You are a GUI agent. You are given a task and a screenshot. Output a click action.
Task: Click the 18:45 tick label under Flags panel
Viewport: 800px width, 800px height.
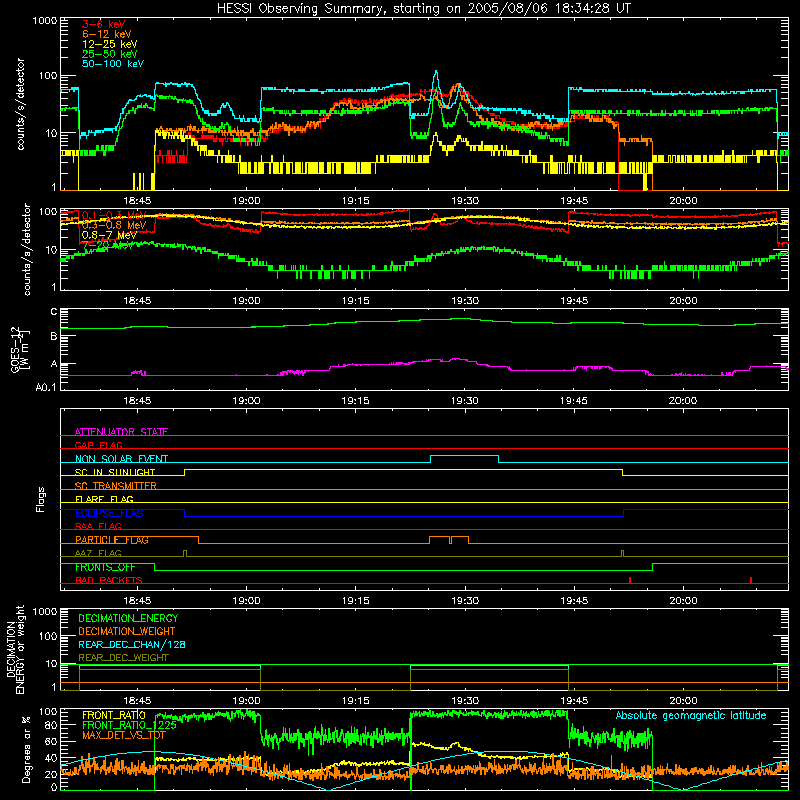pyautogui.click(x=137, y=601)
